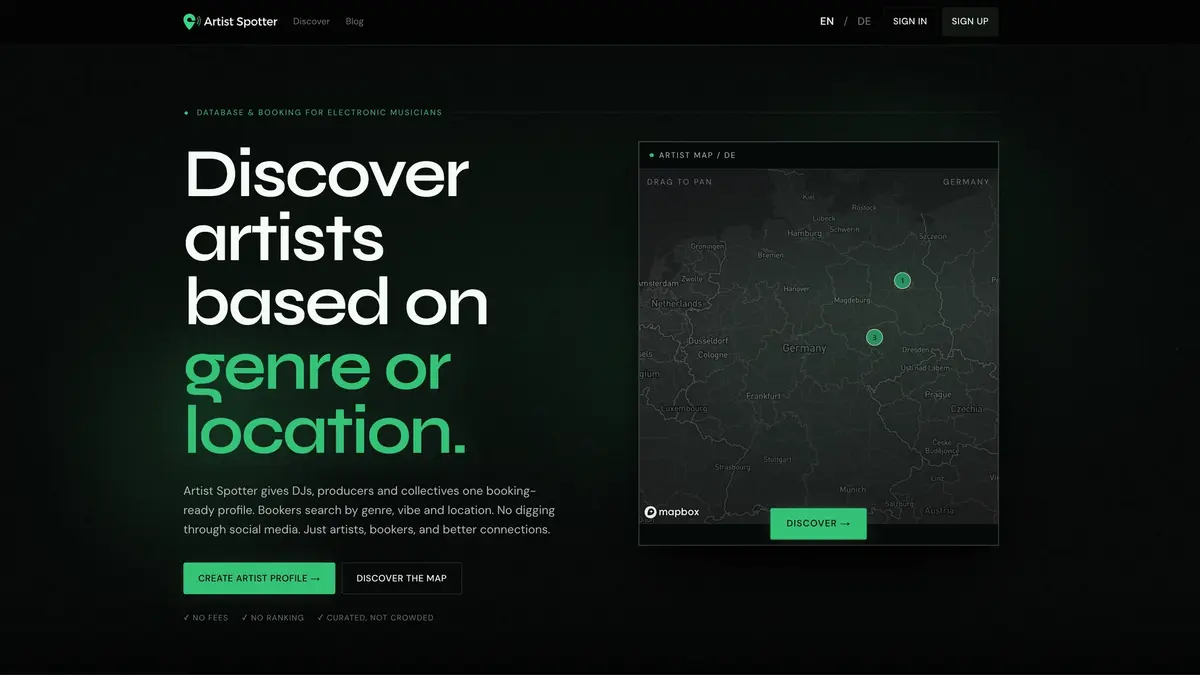Switch language to EN
This screenshot has height=675, width=1200.
point(827,21)
